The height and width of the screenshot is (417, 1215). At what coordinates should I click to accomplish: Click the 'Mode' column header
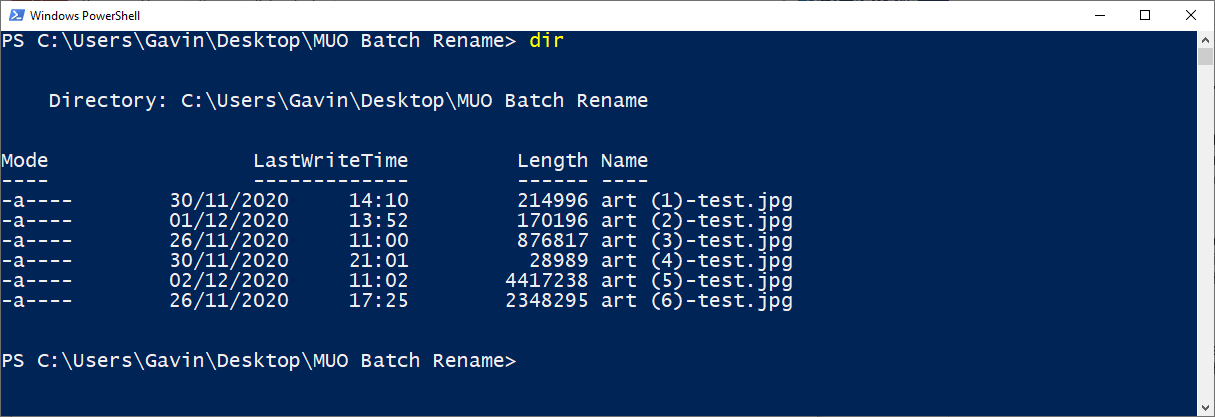(25, 160)
